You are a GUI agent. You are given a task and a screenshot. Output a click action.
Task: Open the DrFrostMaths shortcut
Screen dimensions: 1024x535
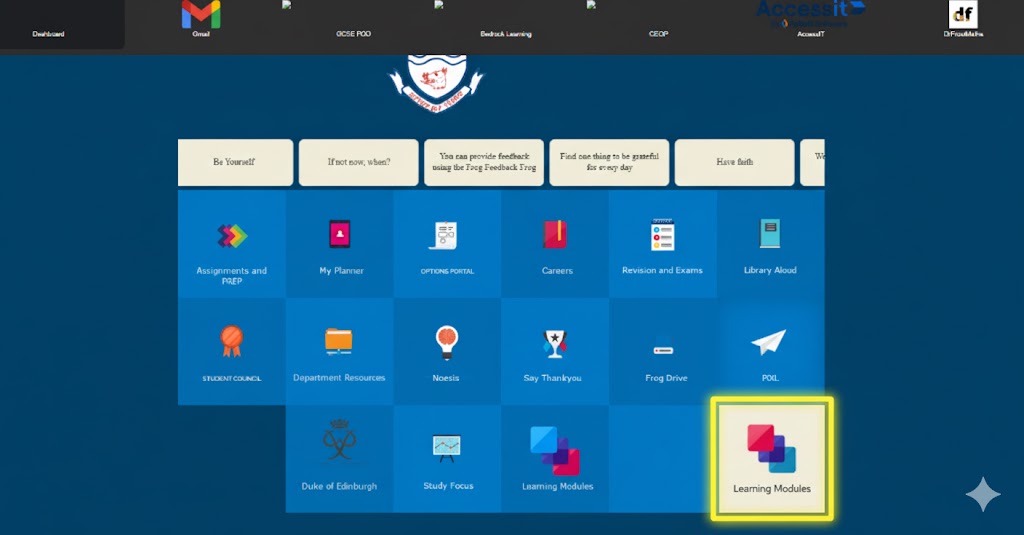coord(963,20)
